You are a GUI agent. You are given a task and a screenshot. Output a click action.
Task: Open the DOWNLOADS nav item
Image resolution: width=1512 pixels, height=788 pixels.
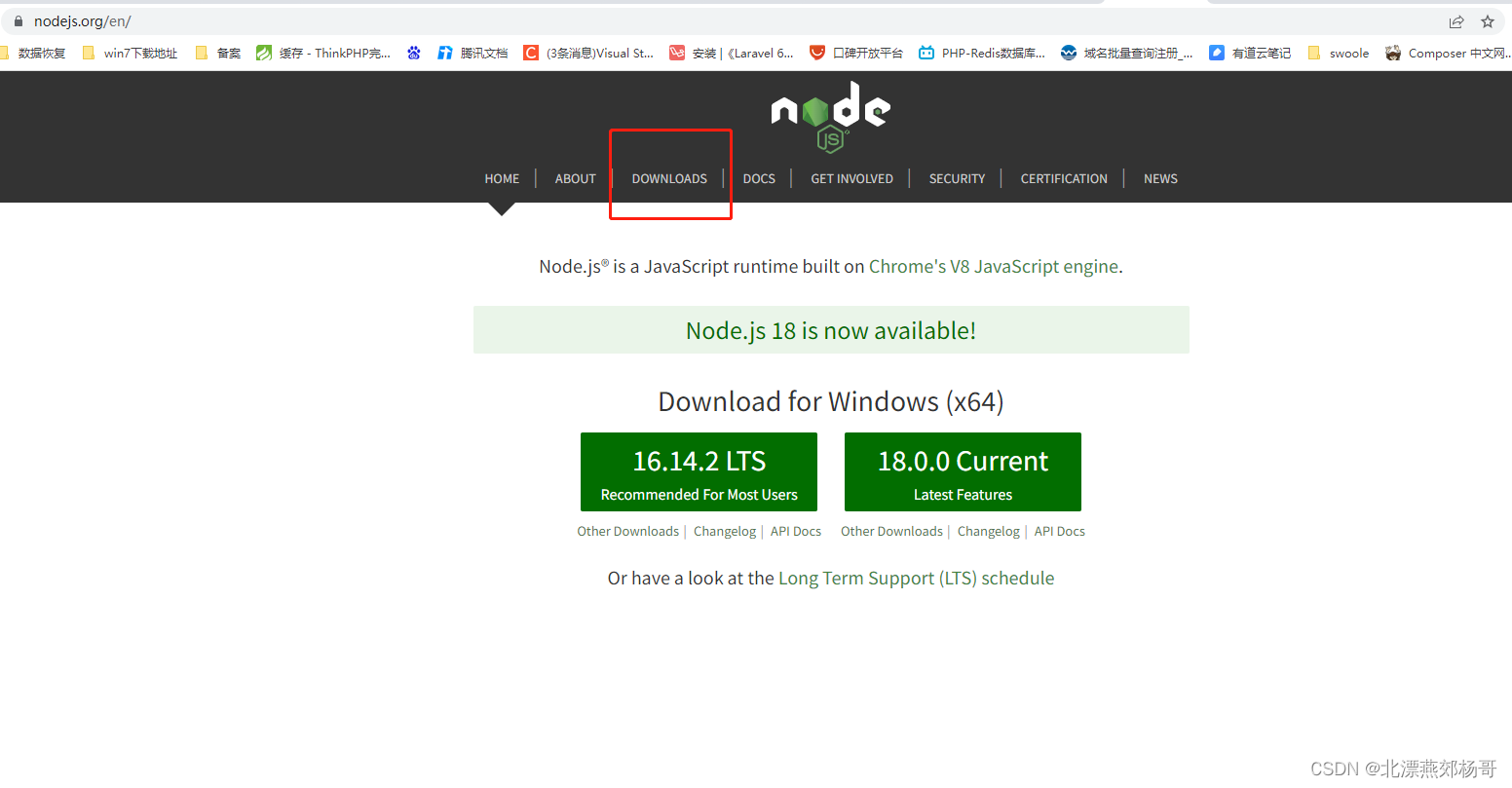[x=669, y=179]
